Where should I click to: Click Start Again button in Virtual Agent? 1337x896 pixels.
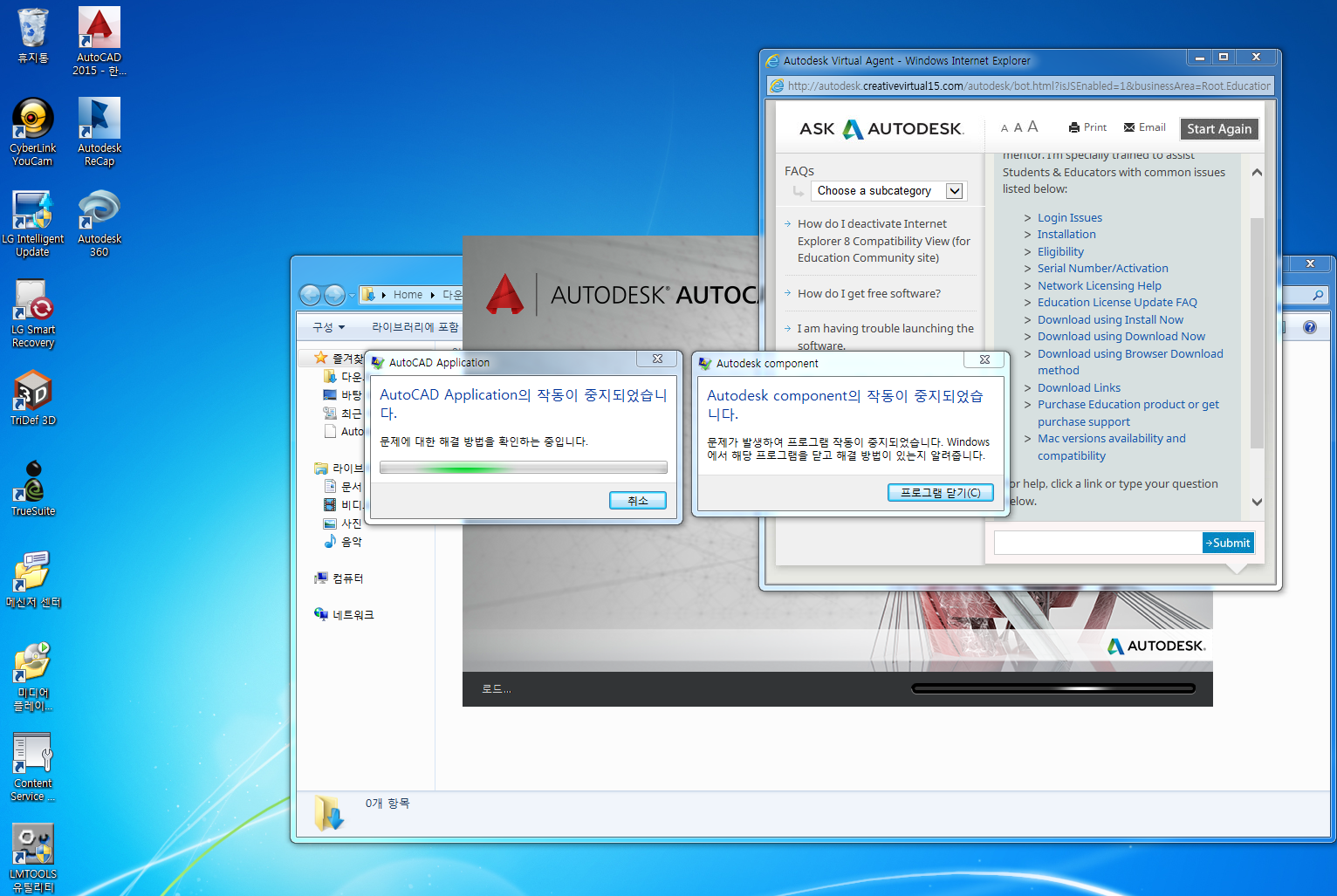pos(1219,128)
